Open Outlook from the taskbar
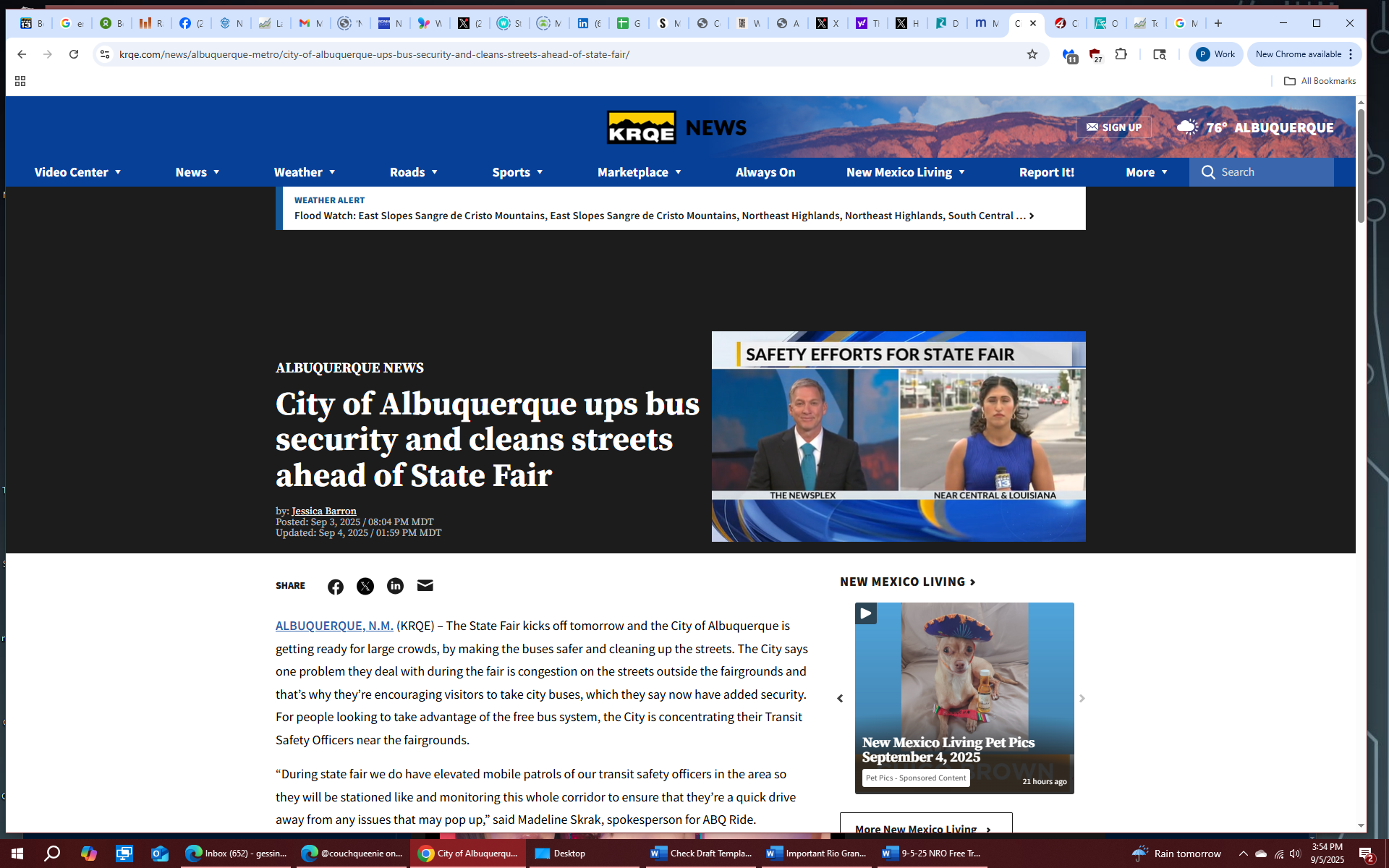 coord(159,854)
